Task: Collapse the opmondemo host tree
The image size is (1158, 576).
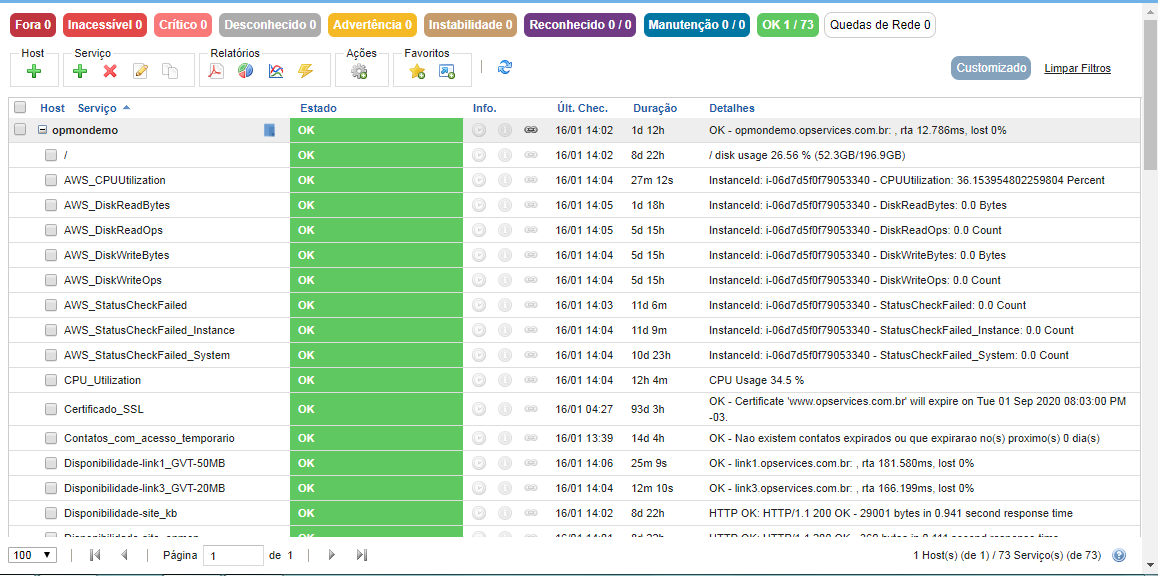Action: pos(42,130)
